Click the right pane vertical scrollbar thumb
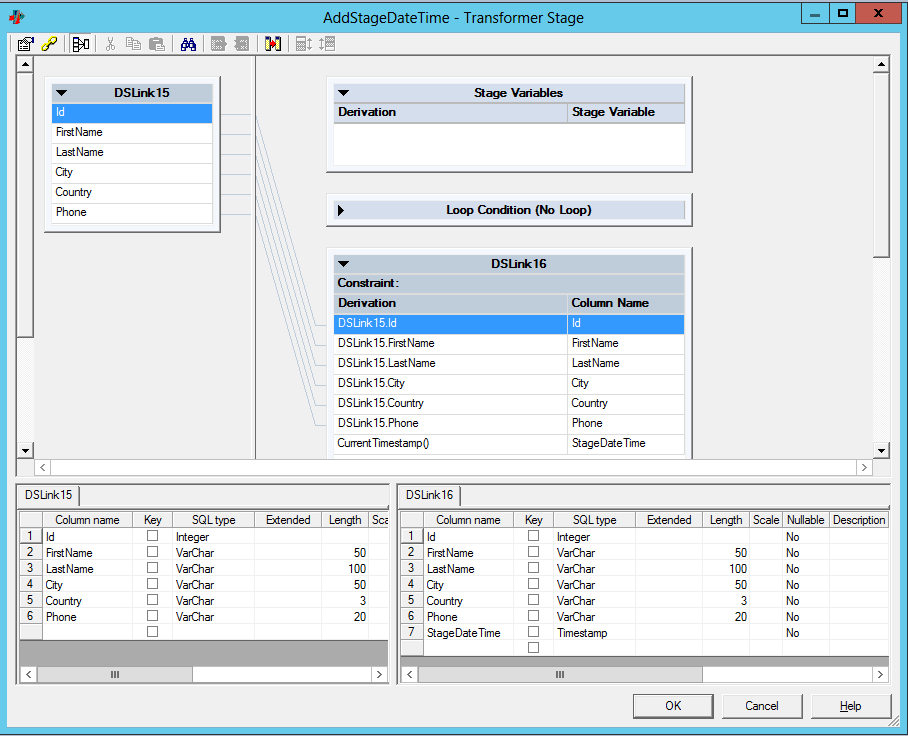Viewport: 908px width, 736px height. pos(881,164)
